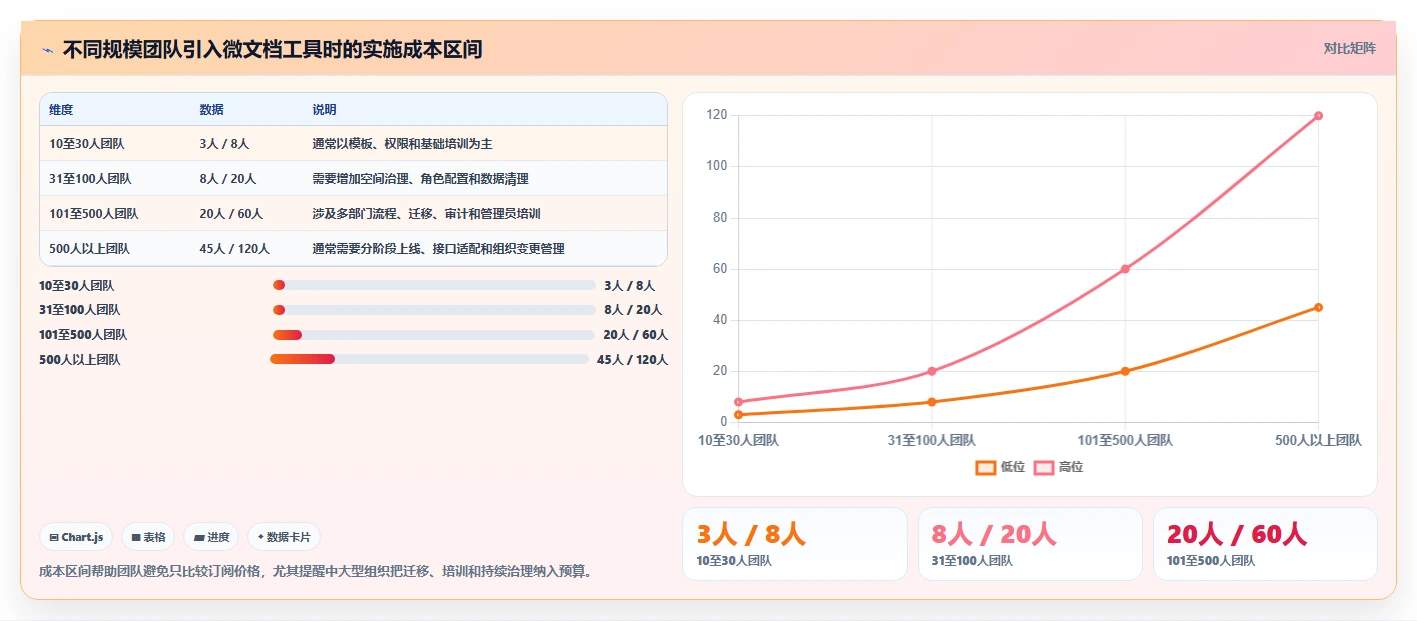This screenshot has width=1417, height=621.
Task: Click 高位 data point at 31至100人团队 (20)
Action: pos(932,371)
